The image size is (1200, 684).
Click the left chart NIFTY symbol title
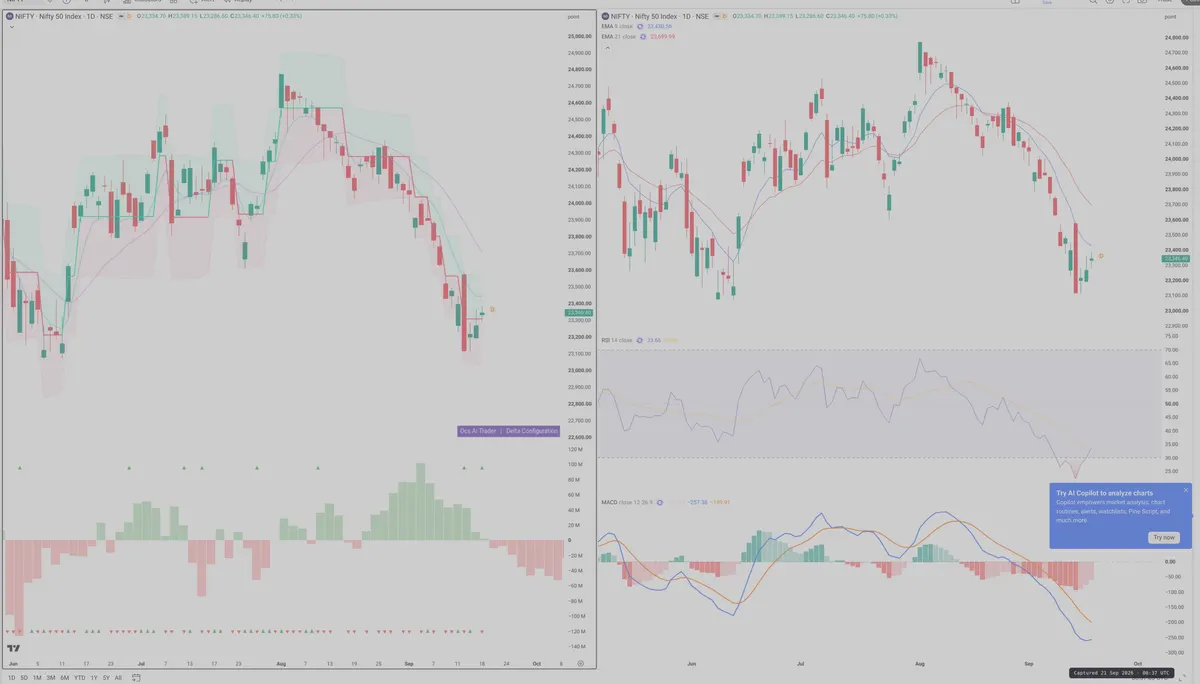(x=64, y=16)
